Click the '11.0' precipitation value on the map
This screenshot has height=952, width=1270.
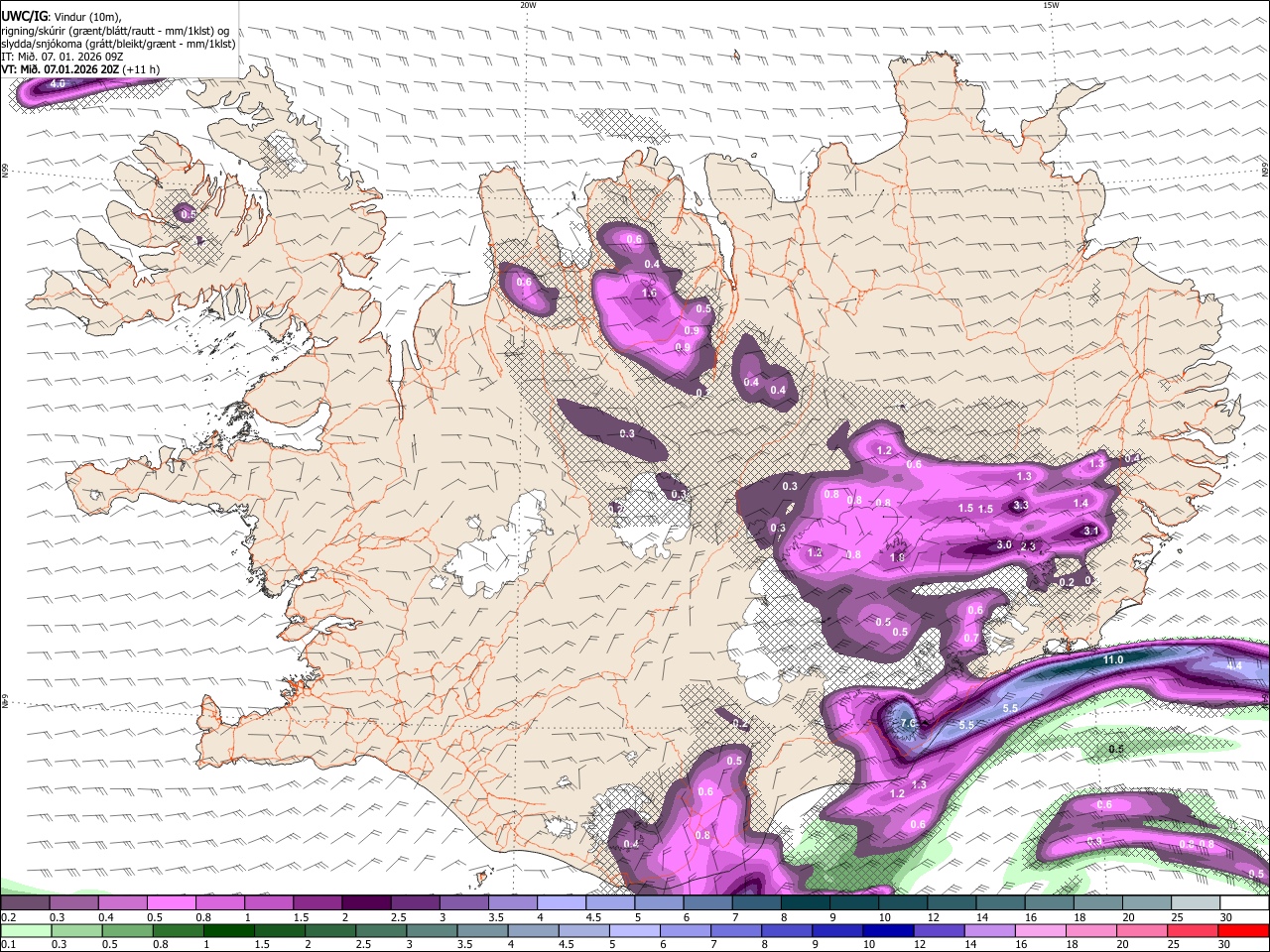1113,660
